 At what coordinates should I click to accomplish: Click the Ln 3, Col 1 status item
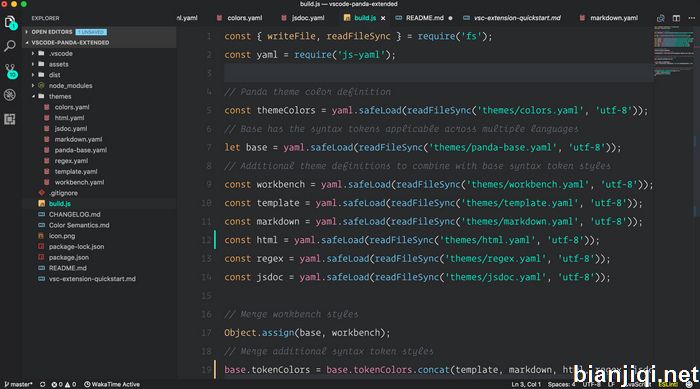(525, 384)
